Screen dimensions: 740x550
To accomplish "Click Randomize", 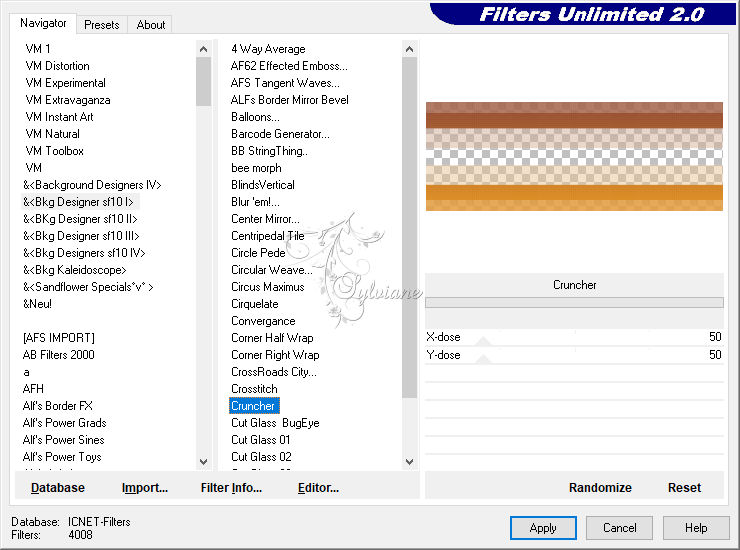I will (x=600, y=488).
